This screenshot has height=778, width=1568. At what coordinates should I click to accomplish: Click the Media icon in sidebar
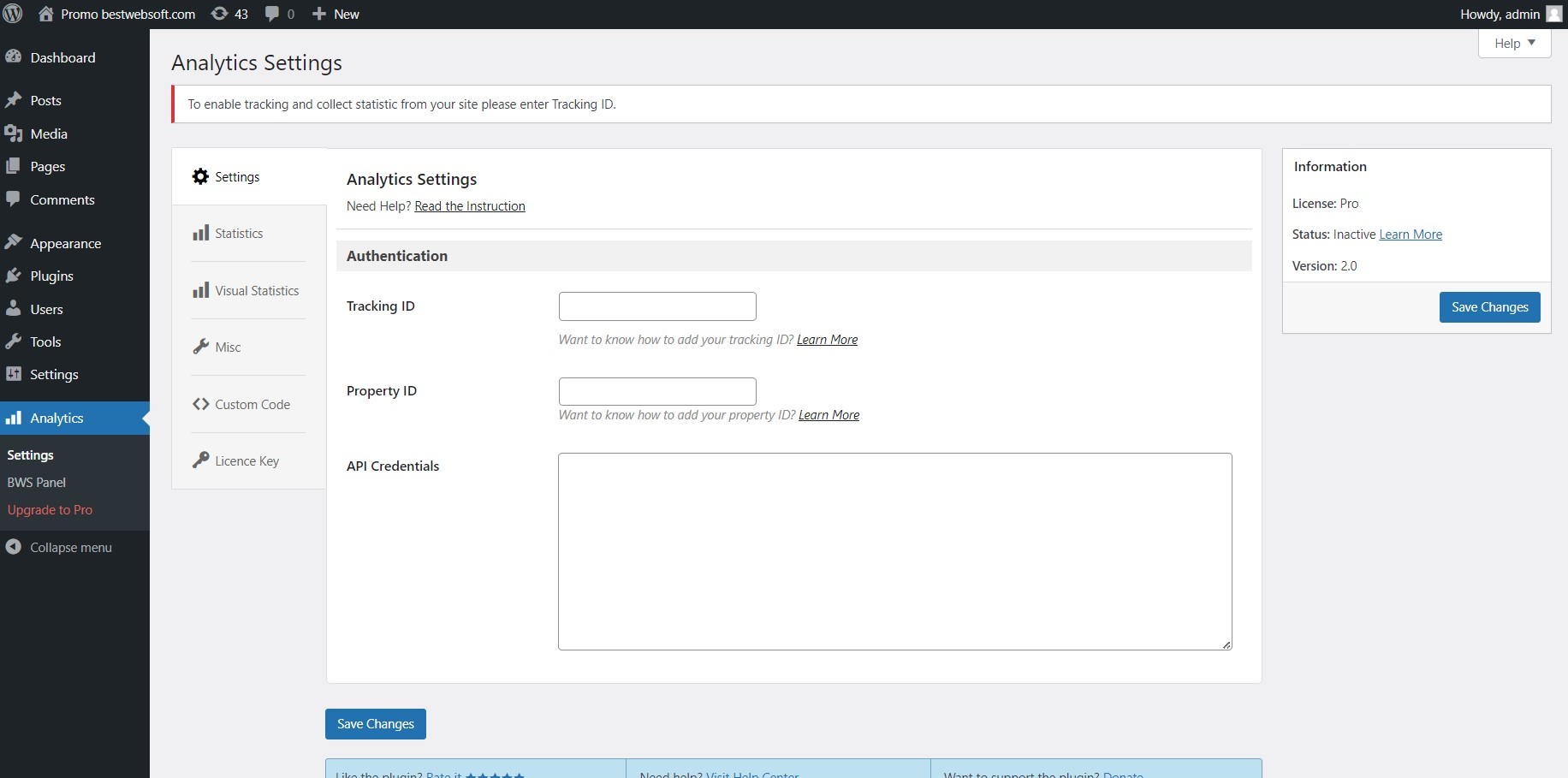(13, 134)
